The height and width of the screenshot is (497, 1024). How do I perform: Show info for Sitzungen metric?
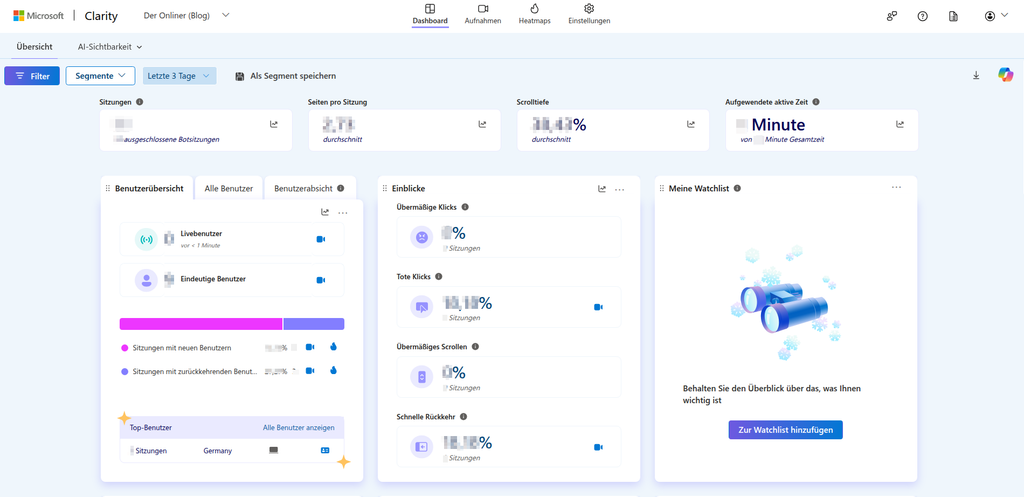[140, 102]
